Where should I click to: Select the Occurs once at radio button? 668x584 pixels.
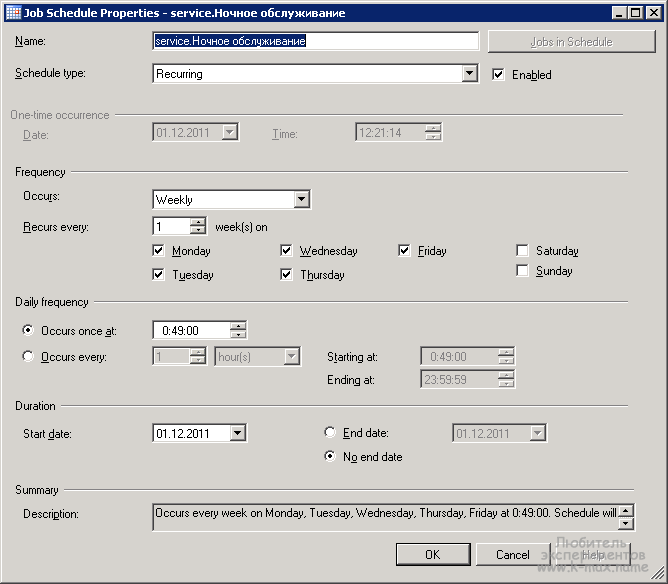click(x=28, y=330)
